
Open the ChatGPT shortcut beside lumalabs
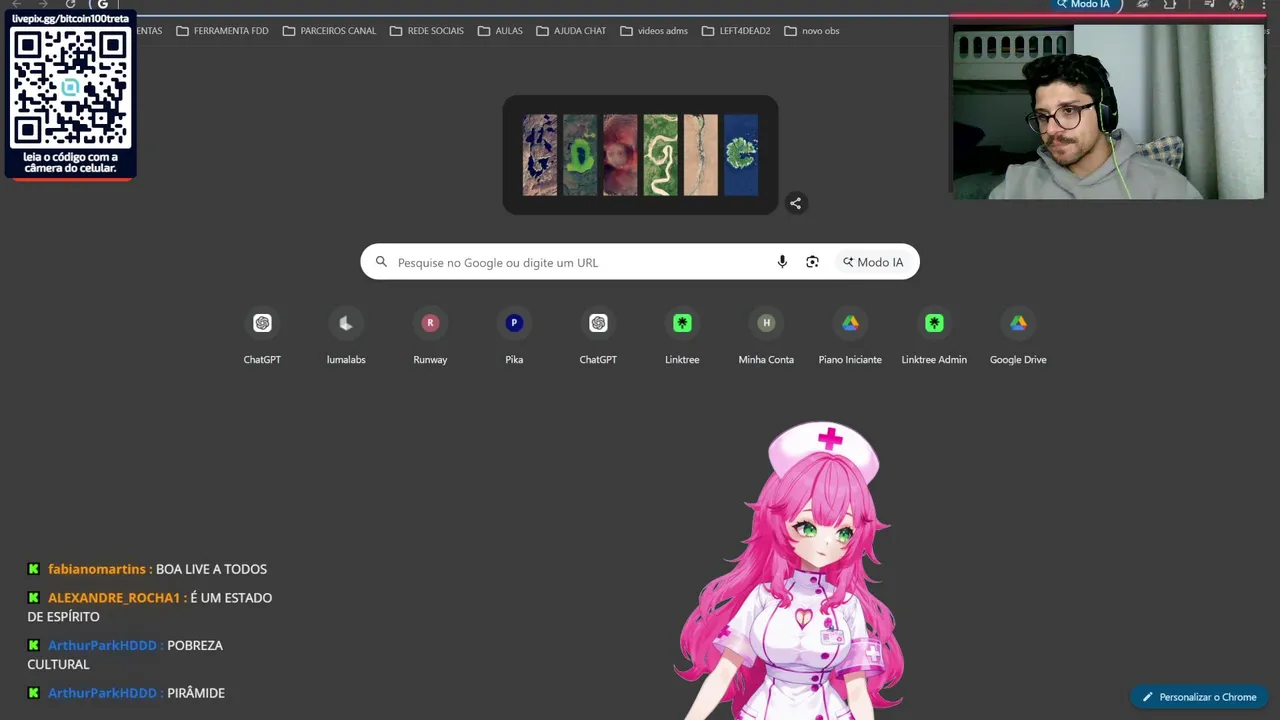[x=262, y=337]
